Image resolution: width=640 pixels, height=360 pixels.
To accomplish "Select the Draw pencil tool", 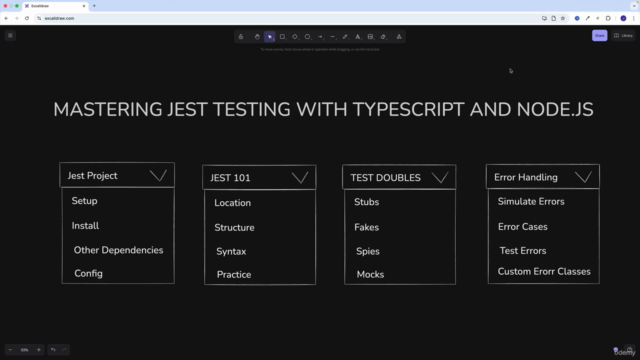I will pyautogui.click(x=345, y=37).
